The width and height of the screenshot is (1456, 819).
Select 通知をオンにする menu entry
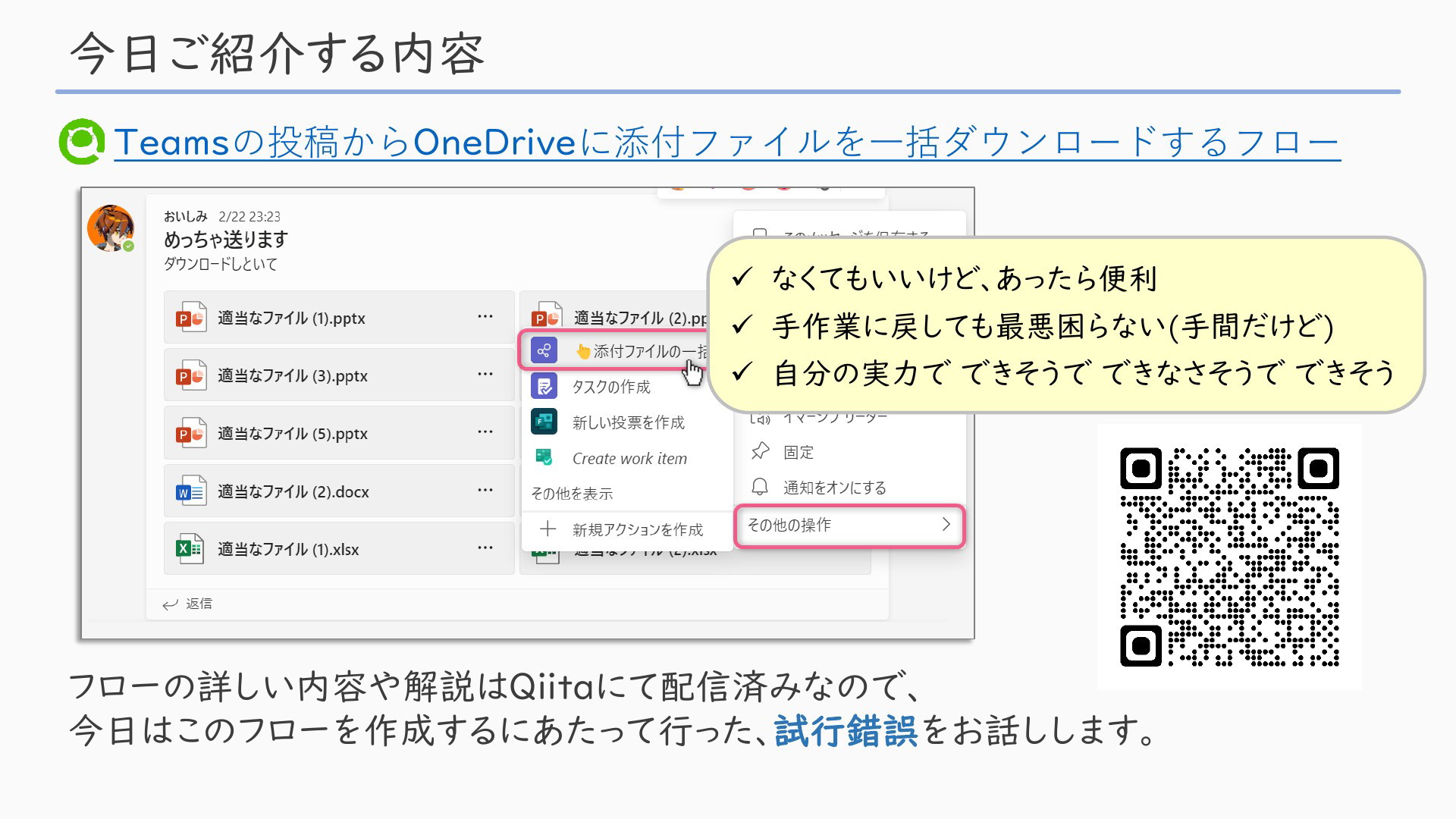[x=849, y=488]
